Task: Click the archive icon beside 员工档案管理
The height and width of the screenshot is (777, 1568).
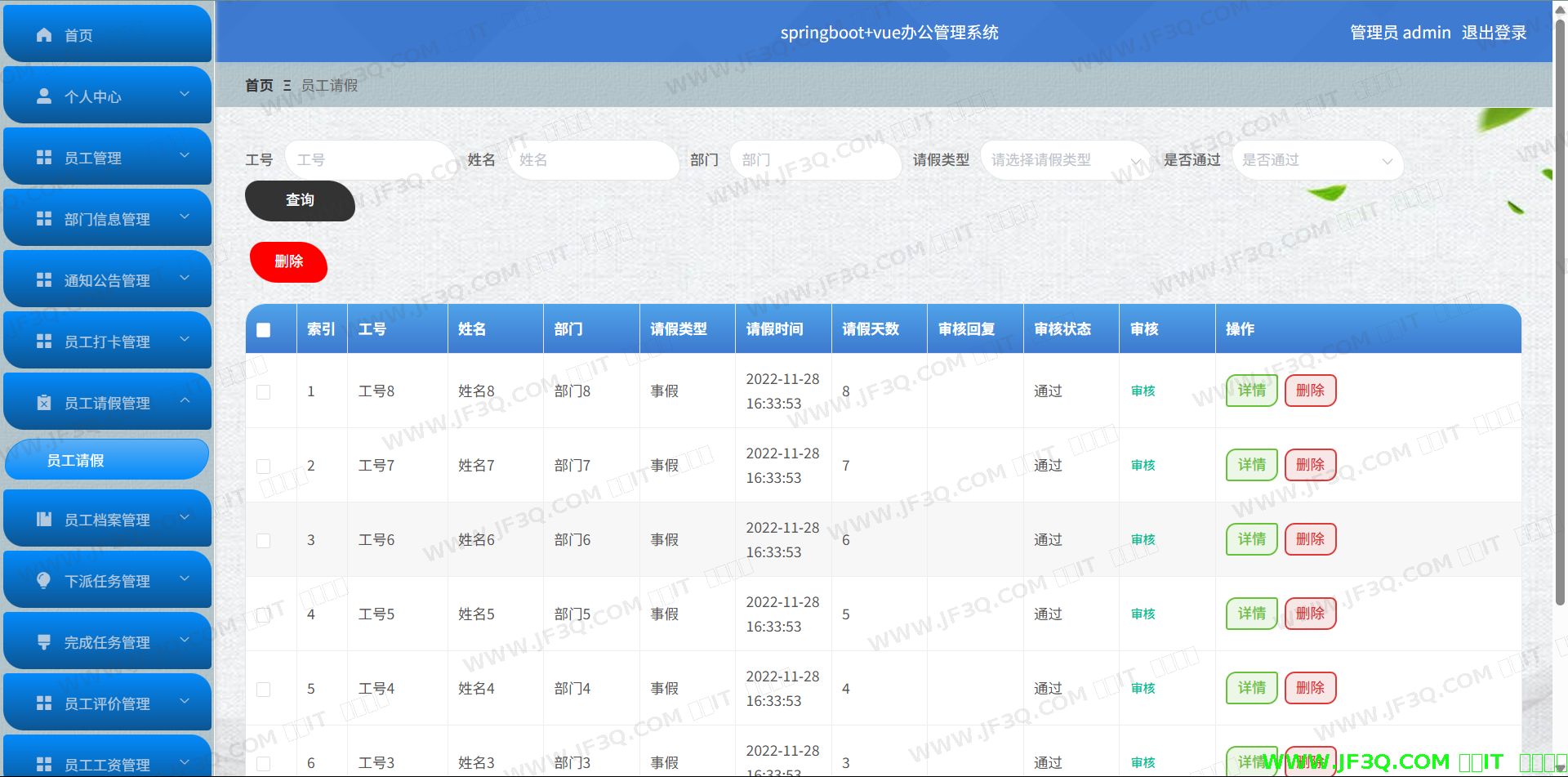Action: click(x=44, y=520)
